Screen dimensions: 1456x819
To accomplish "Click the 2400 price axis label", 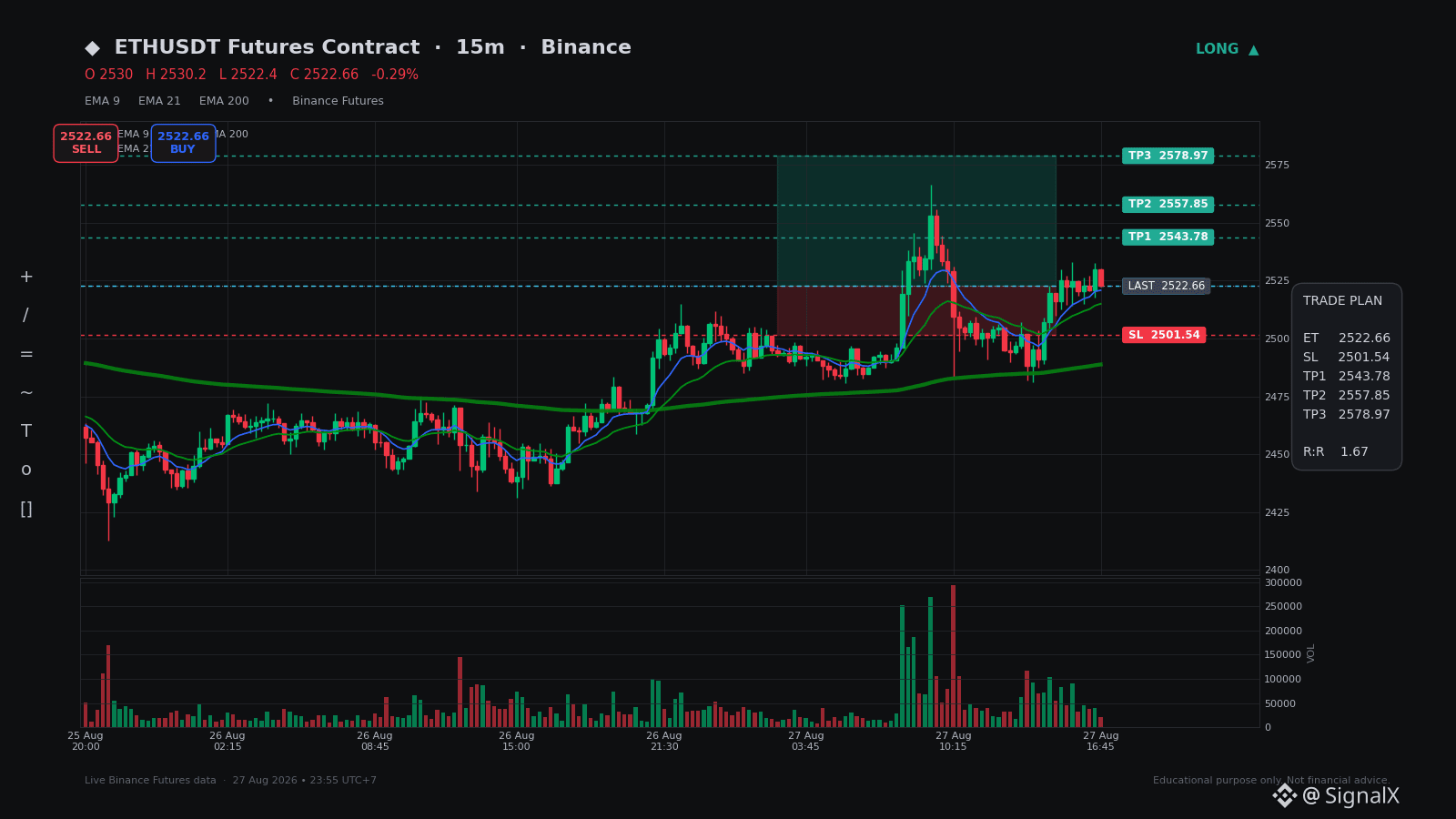I will (1277, 571).
